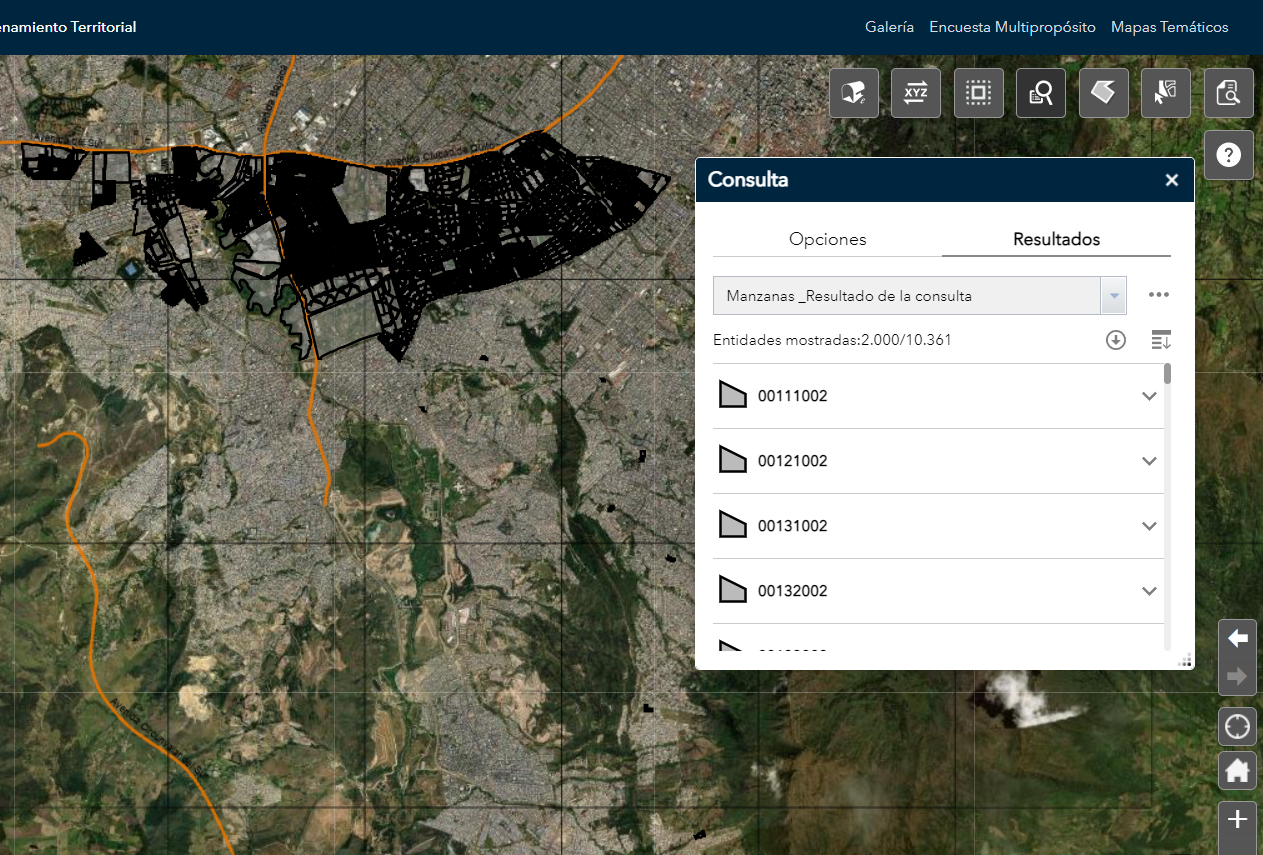Expand result item 00111002
This screenshot has height=855, width=1263.
[1149, 396]
